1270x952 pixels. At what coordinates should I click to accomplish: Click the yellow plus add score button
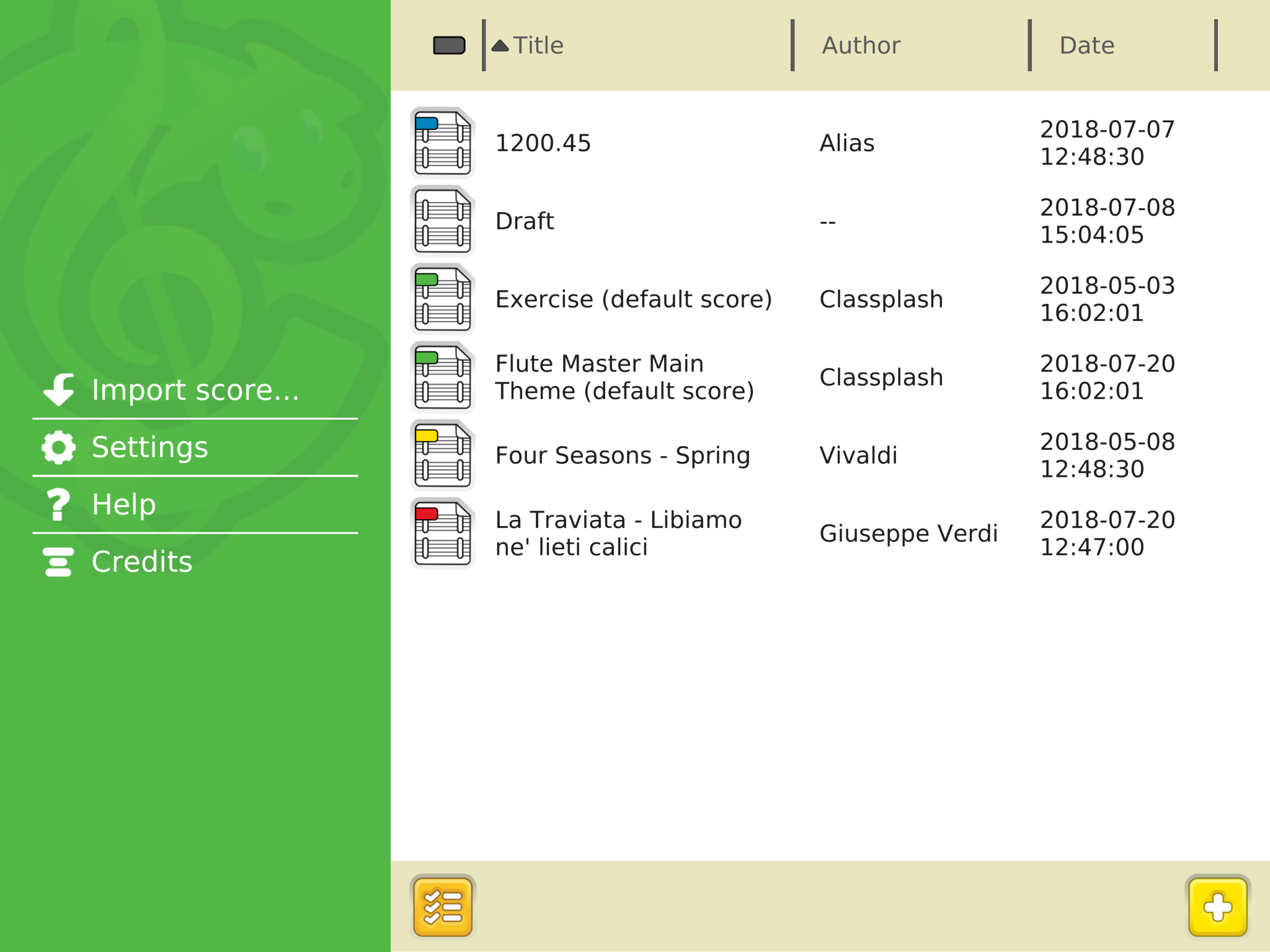tap(1217, 907)
